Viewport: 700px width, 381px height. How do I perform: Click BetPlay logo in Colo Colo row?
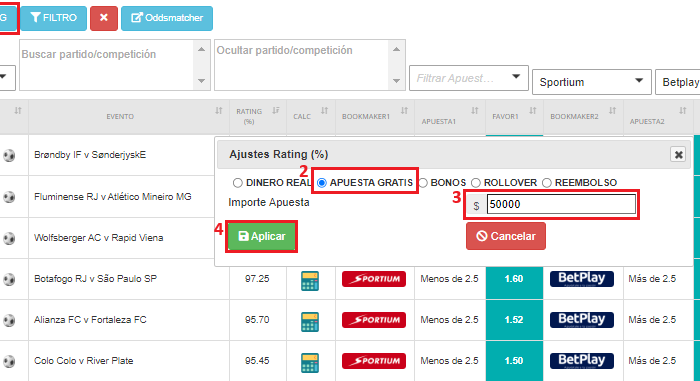pyautogui.click(x=582, y=361)
